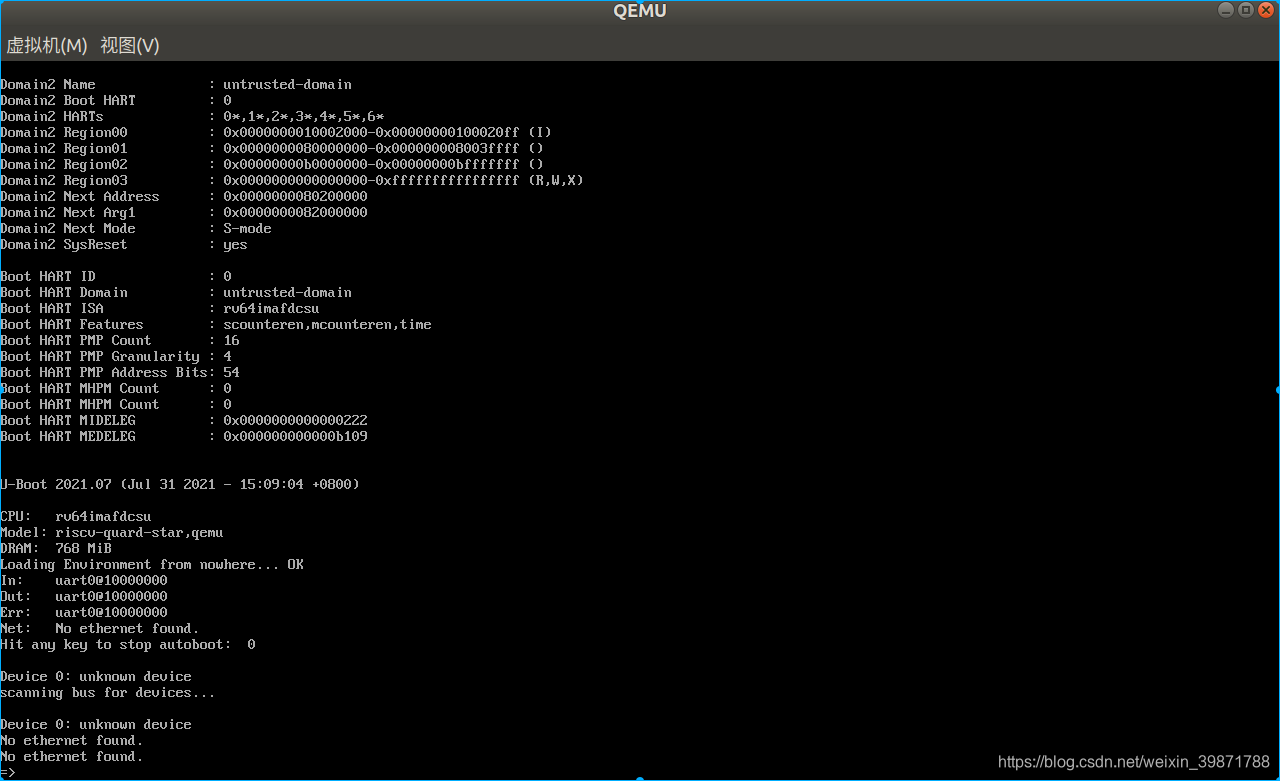This screenshot has width=1280, height=781.
Task: Click the 'Domain2 Region03' line
Action: tap(292, 180)
